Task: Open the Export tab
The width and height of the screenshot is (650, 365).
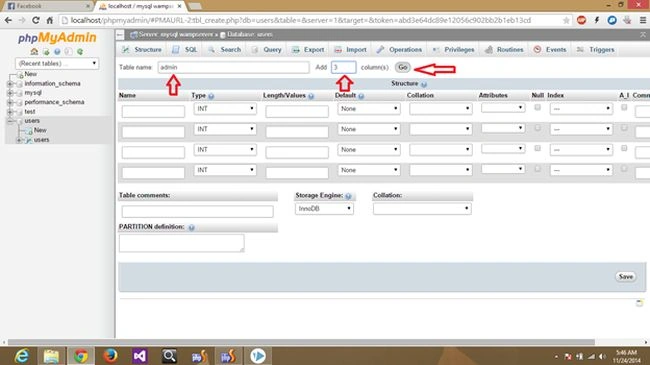Action: click(308, 49)
